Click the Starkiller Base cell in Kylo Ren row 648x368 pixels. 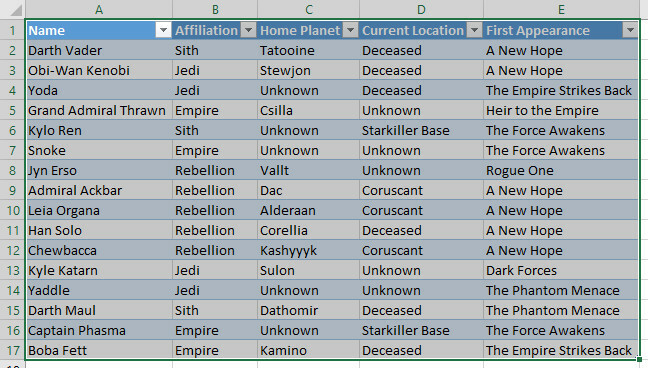422,131
